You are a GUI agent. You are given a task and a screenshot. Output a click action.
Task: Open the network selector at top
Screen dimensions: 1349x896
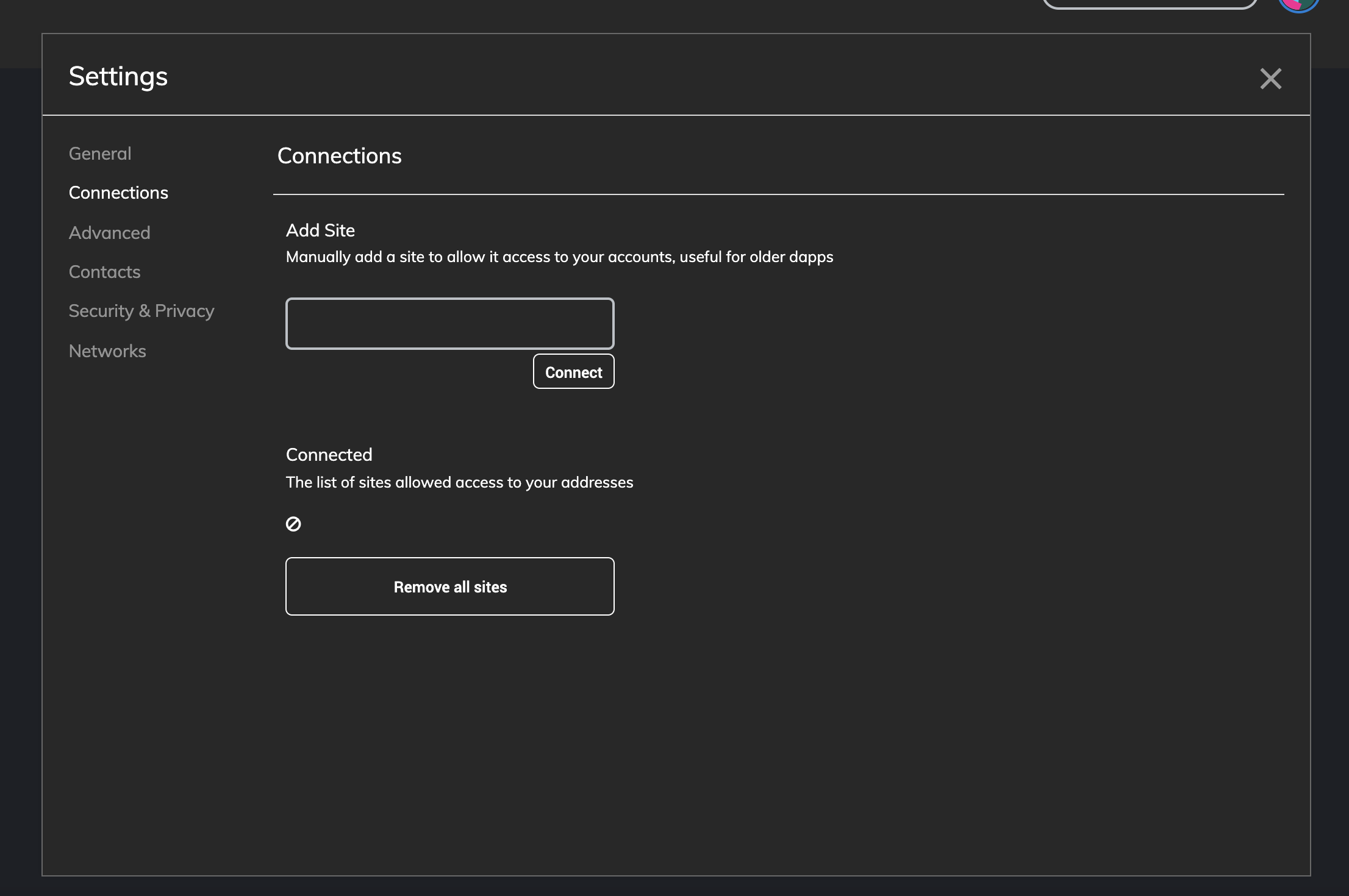point(1150,4)
